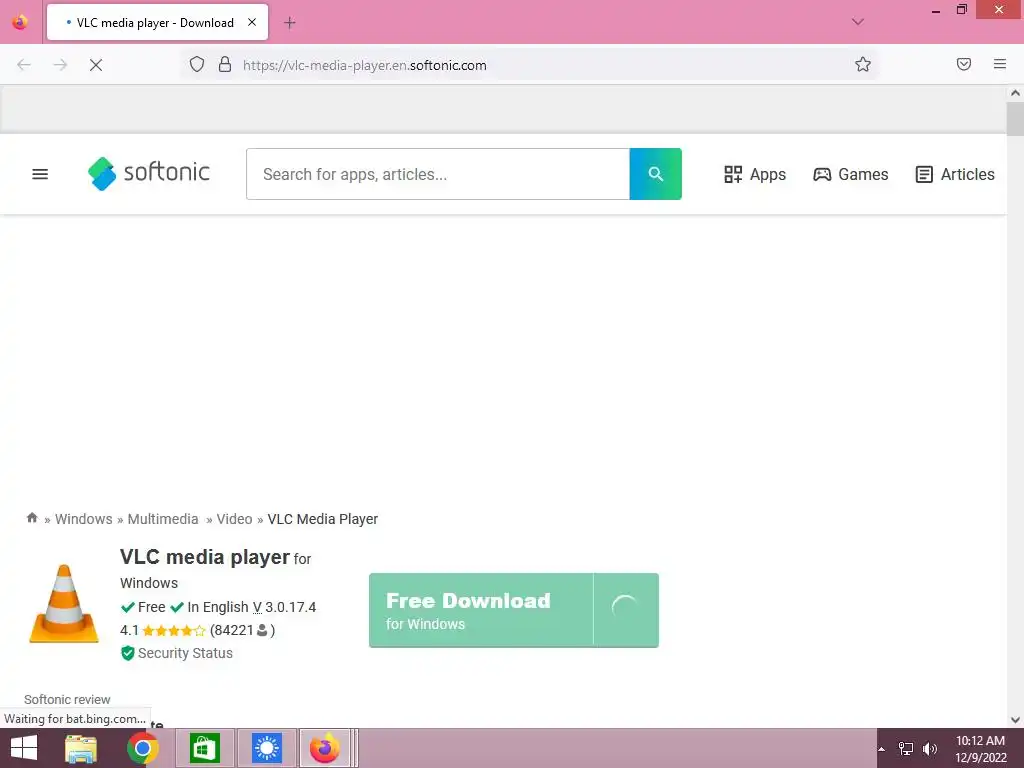The width and height of the screenshot is (1024, 768).
Task: Open File Explorer from taskbar
Action: pyautogui.click(x=81, y=748)
